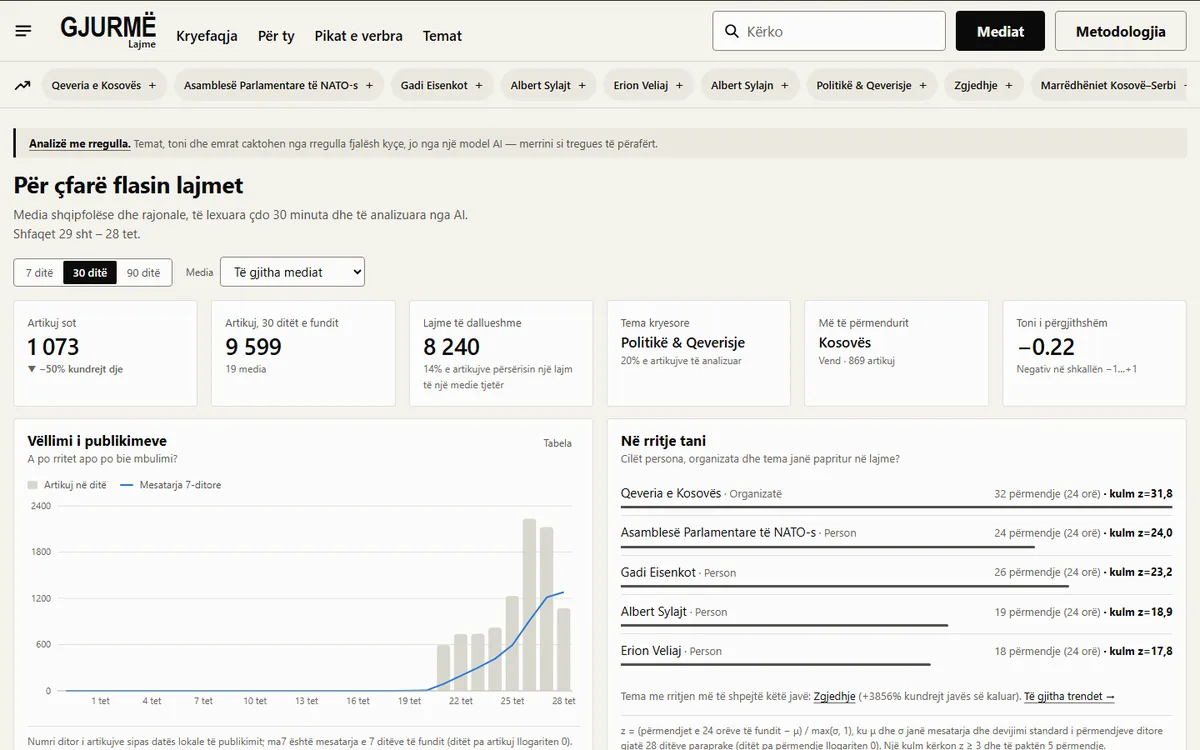The height and width of the screenshot is (750, 1200).
Task: Click Mesatarja 7-ditore legend line
Action: pos(126,485)
